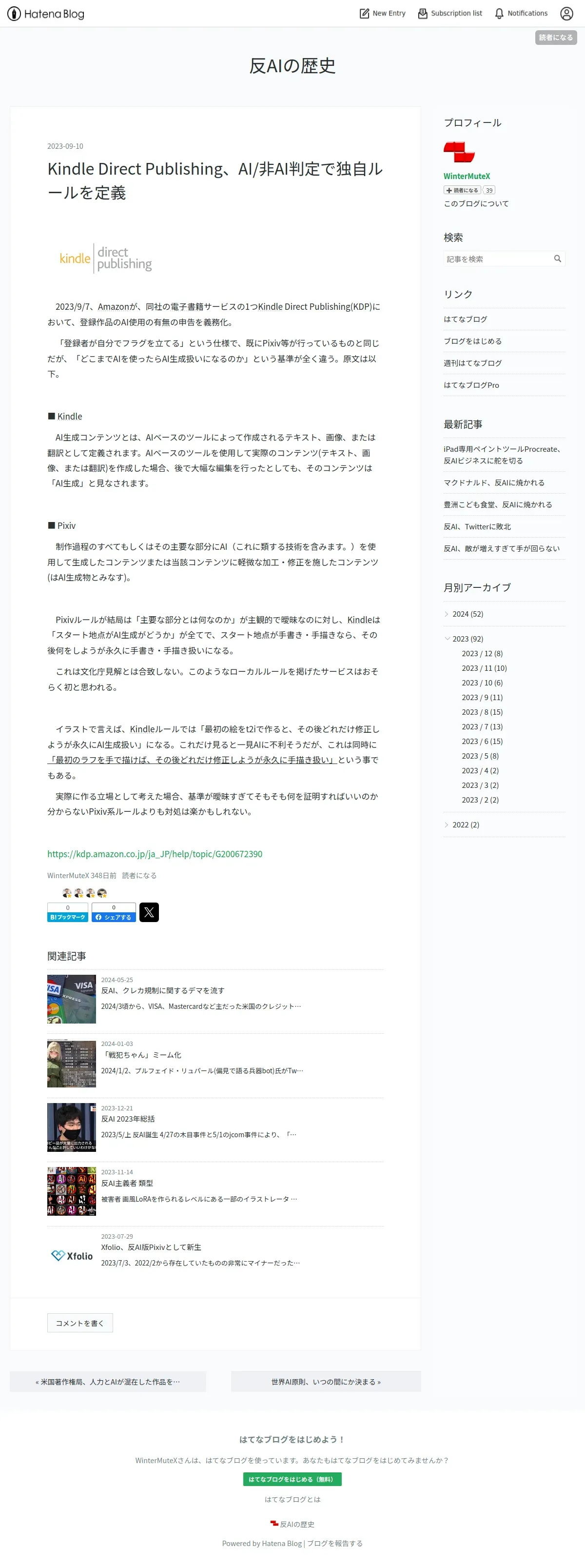Click the Hatena Bookmark button
585x1568 pixels.
pos(67,912)
